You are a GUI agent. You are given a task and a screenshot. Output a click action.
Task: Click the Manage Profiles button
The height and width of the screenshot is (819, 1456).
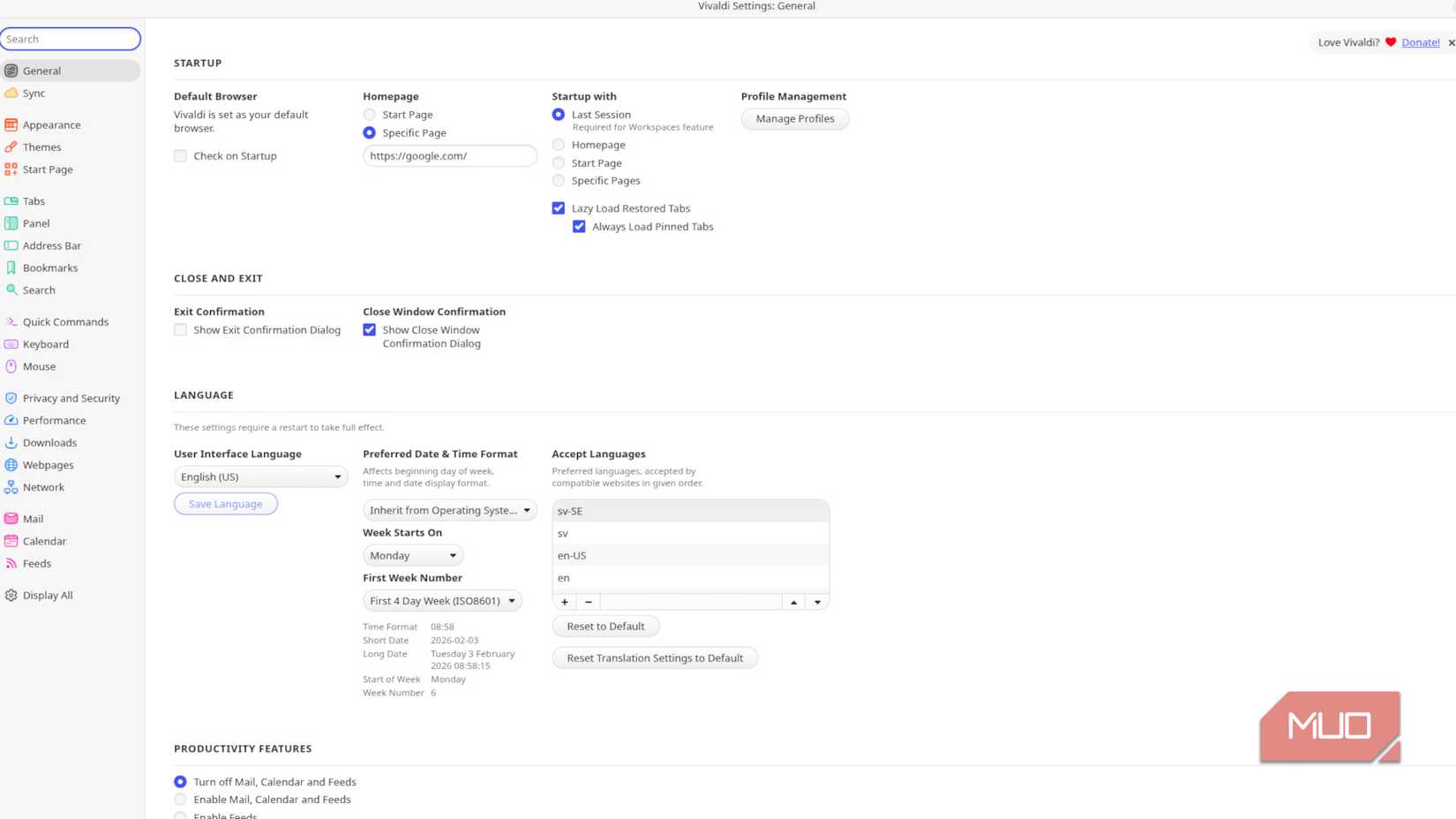[x=794, y=118]
